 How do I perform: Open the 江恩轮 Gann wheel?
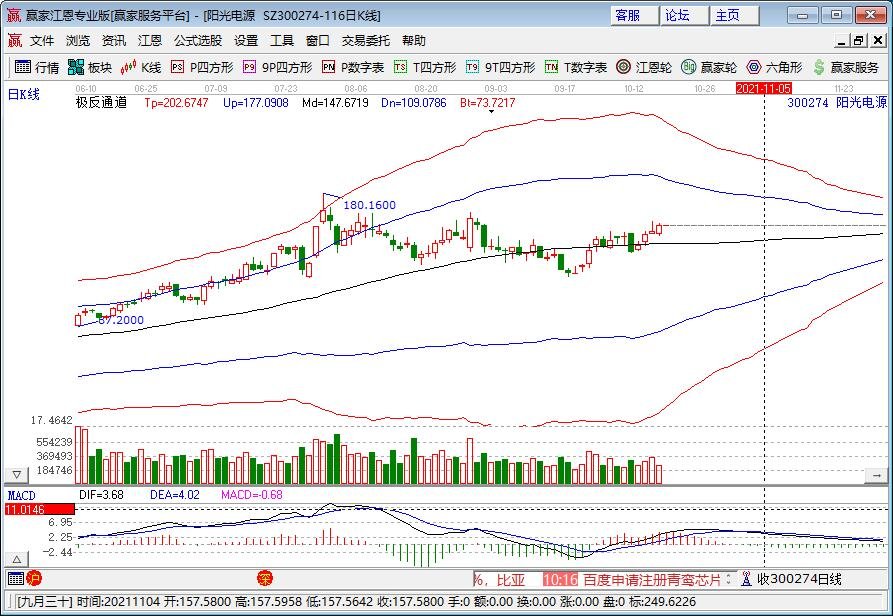click(x=643, y=67)
